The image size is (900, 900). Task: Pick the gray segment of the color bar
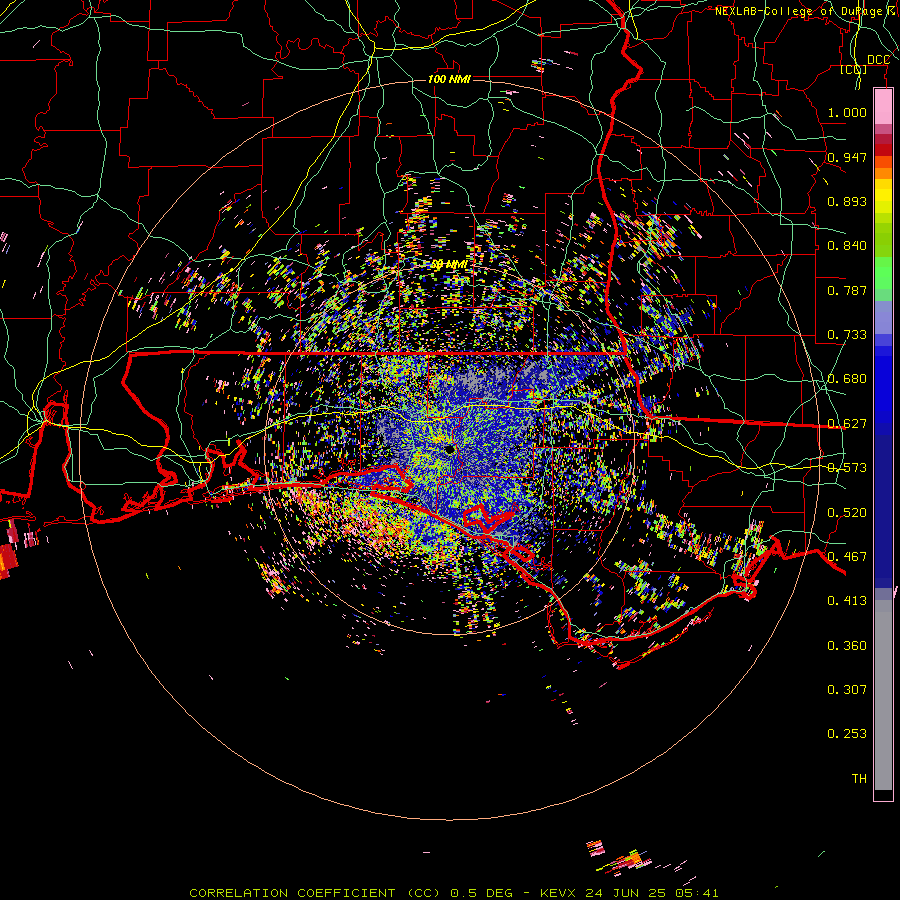point(883,695)
